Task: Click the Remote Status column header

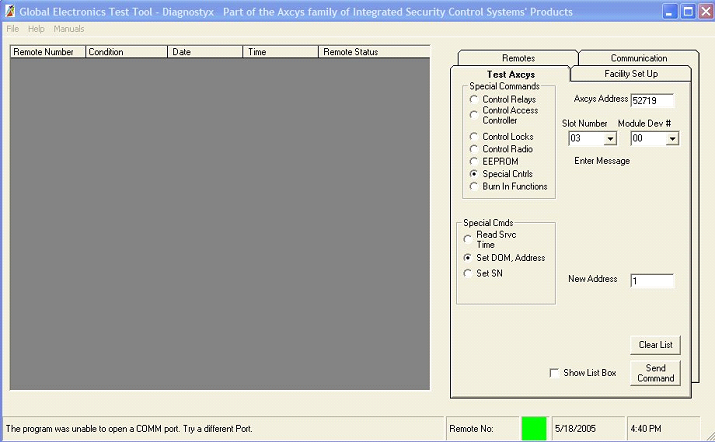Action: click(374, 52)
